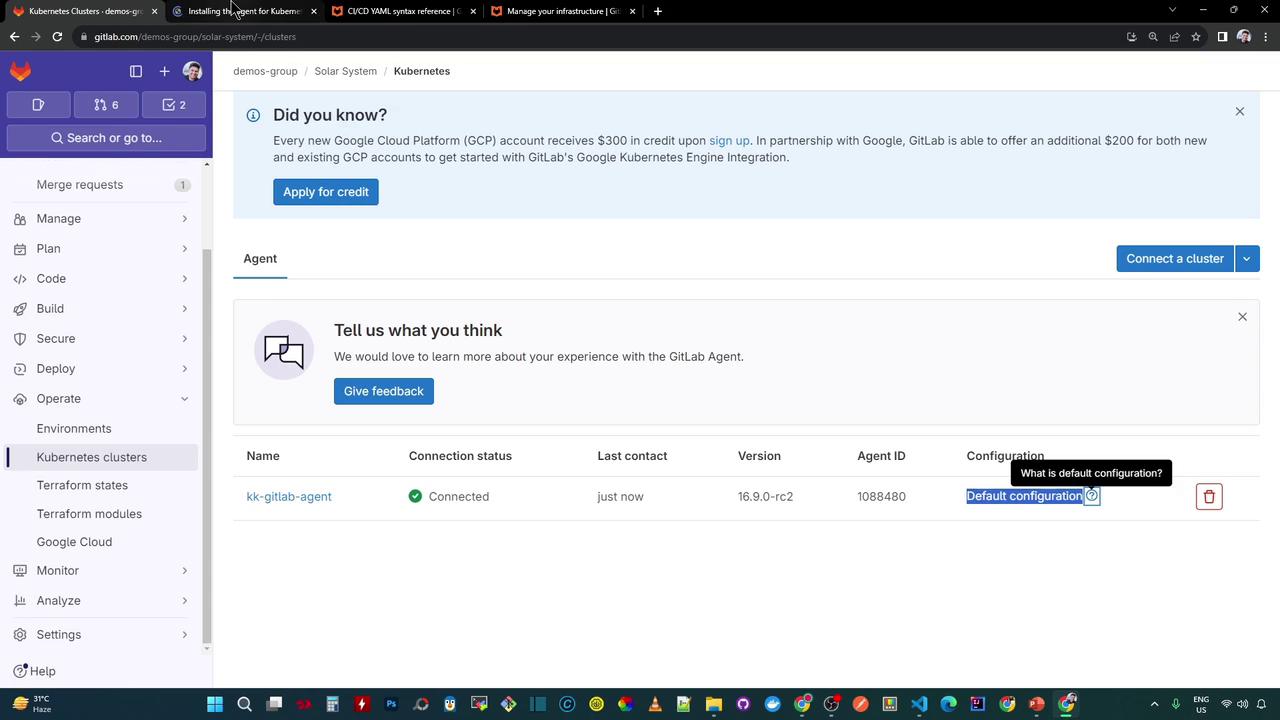The image size is (1280, 720).
Task: Expand the Analyze sidebar section
Action: [103, 600]
